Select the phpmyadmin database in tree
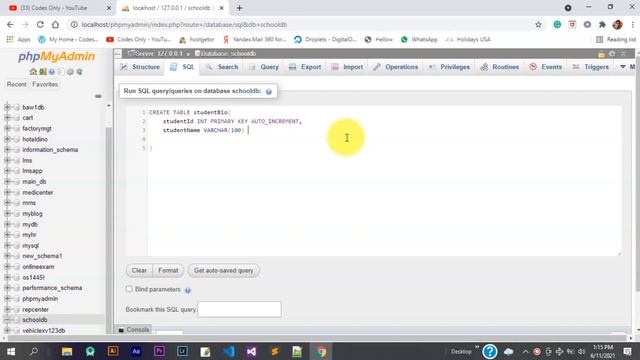The width and height of the screenshot is (640, 360). coord(40,299)
